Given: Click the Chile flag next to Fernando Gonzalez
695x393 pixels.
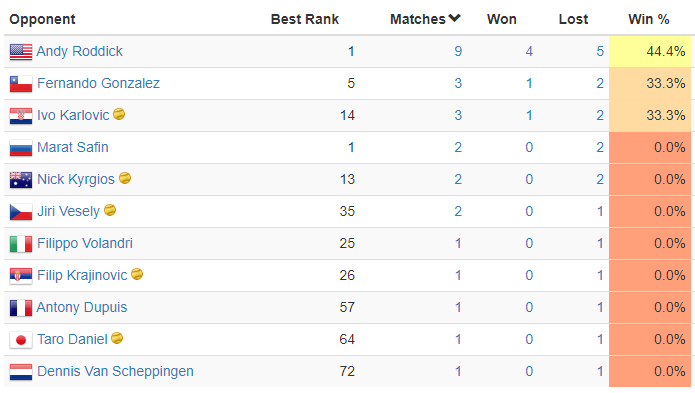Looking at the screenshot, I should pos(21,84).
